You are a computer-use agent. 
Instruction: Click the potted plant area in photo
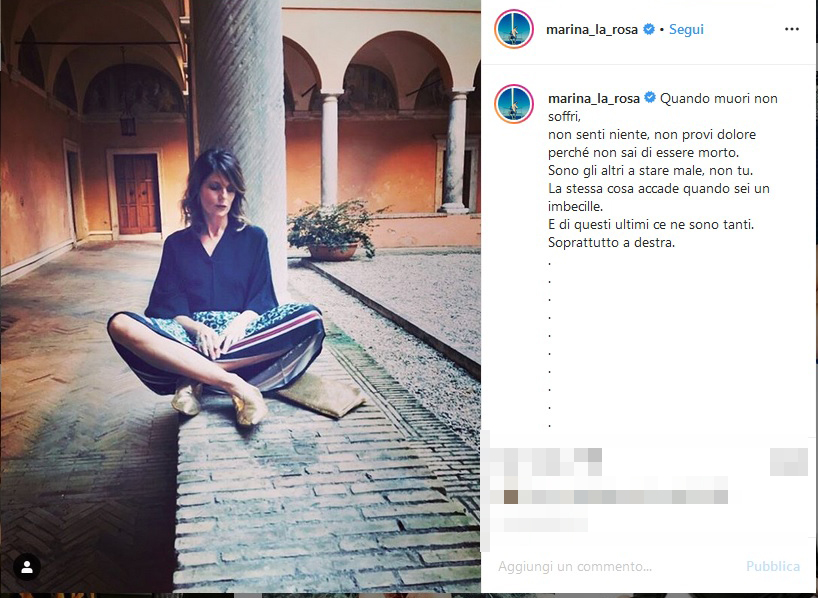(x=334, y=230)
